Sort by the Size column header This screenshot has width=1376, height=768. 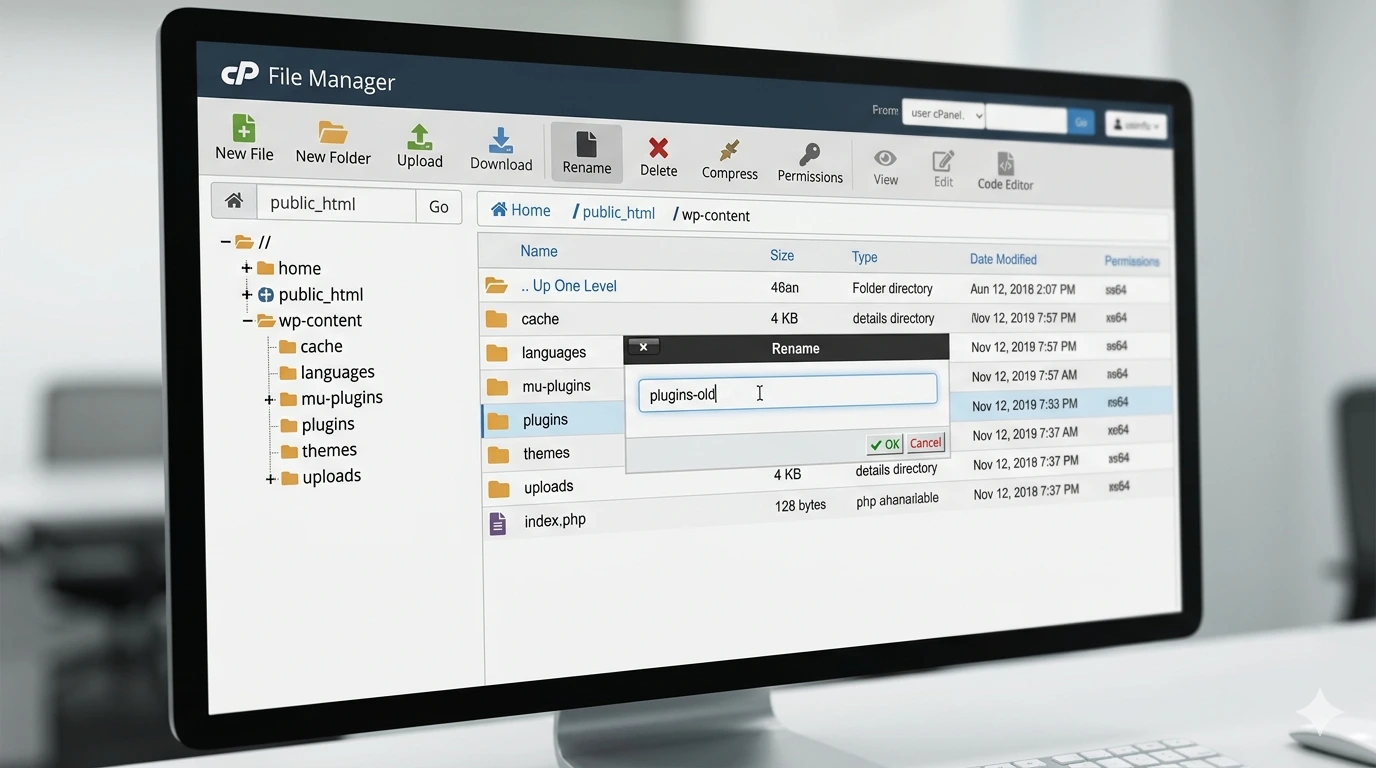click(782, 255)
